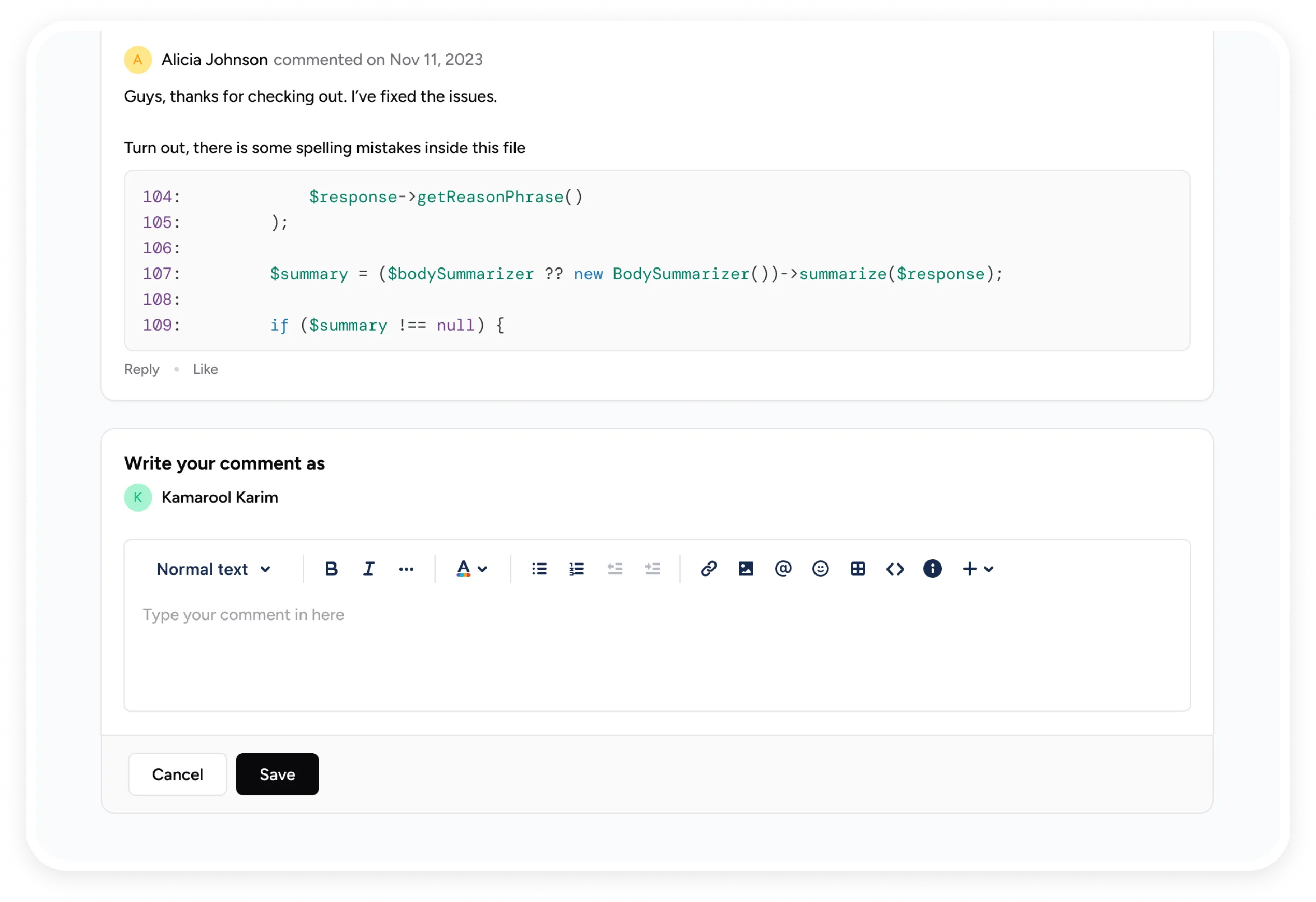Increase the paragraph indent
The image size is (1316, 902).
pyautogui.click(x=652, y=569)
